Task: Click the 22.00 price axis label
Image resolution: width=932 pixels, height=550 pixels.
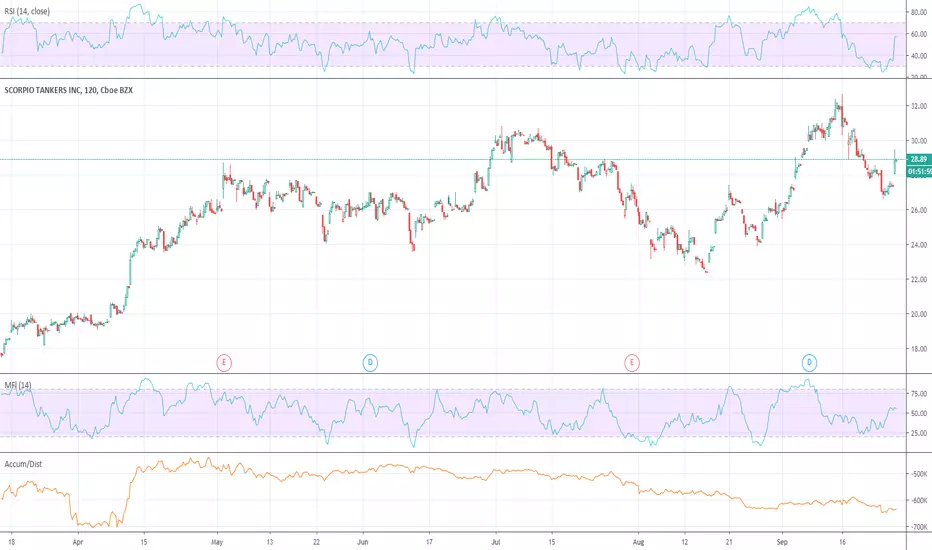Action: [919, 279]
